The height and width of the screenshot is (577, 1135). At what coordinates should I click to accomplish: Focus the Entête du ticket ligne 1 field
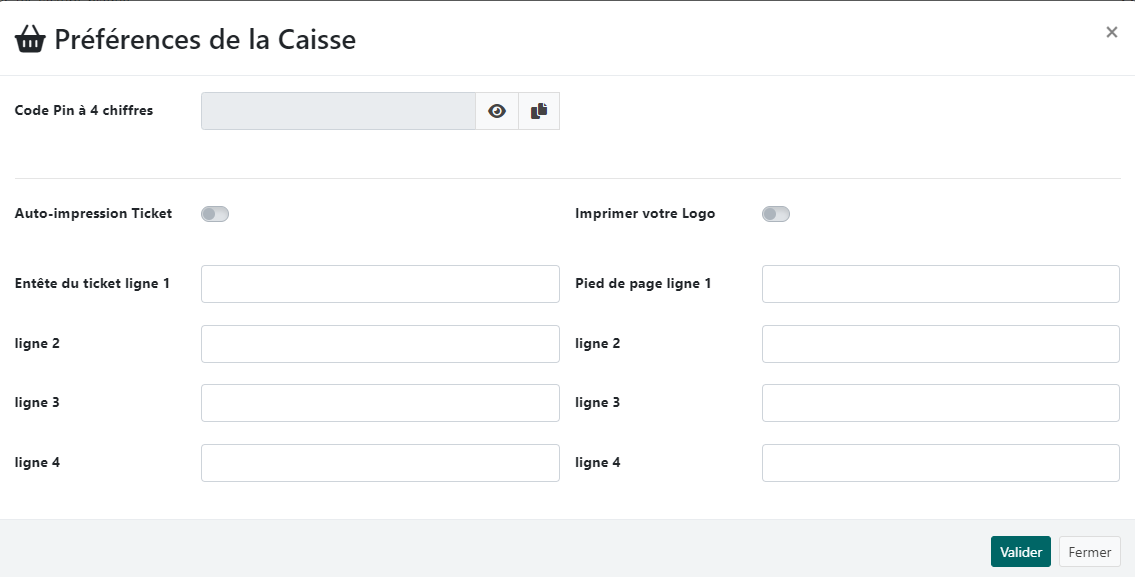[x=380, y=284]
